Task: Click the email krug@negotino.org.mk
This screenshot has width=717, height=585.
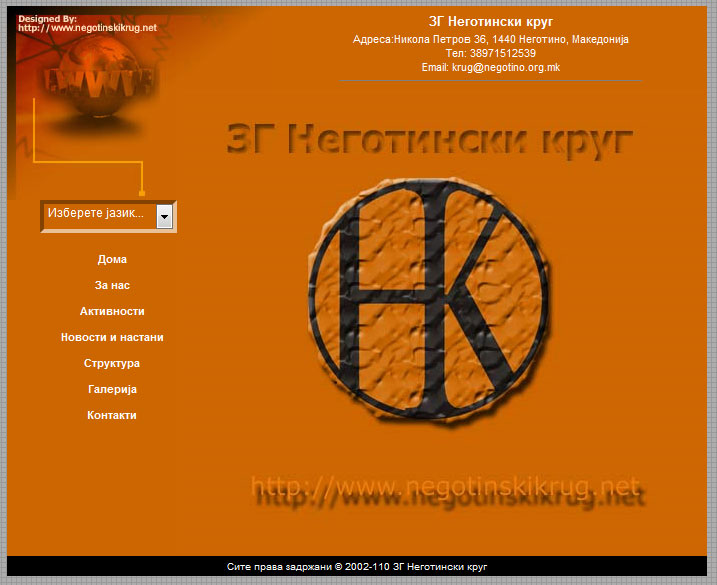Action: coord(506,68)
